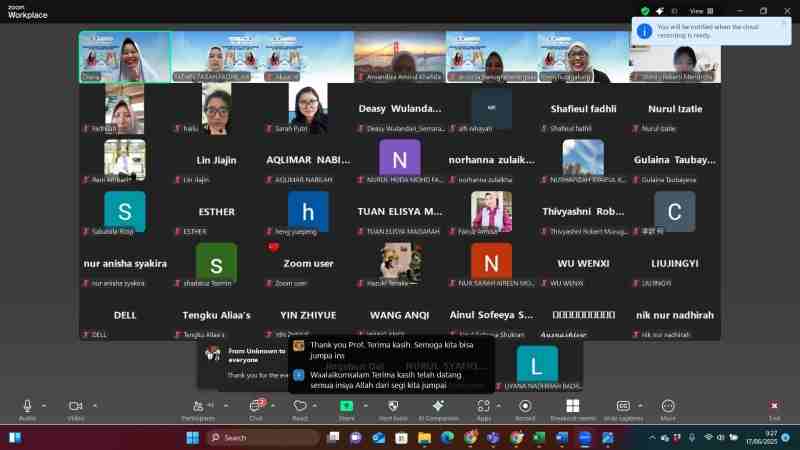Toggle the Video camera

pyautogui.click(x=75, y=408)
